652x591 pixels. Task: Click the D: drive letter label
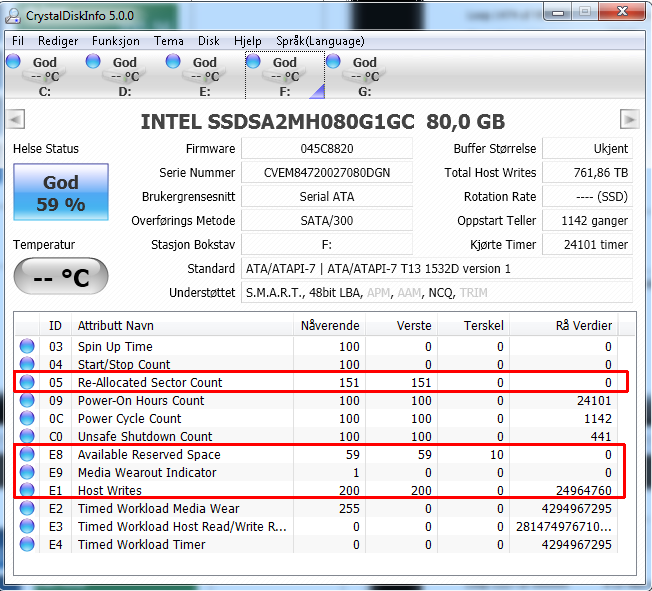[x=125, y=91]
